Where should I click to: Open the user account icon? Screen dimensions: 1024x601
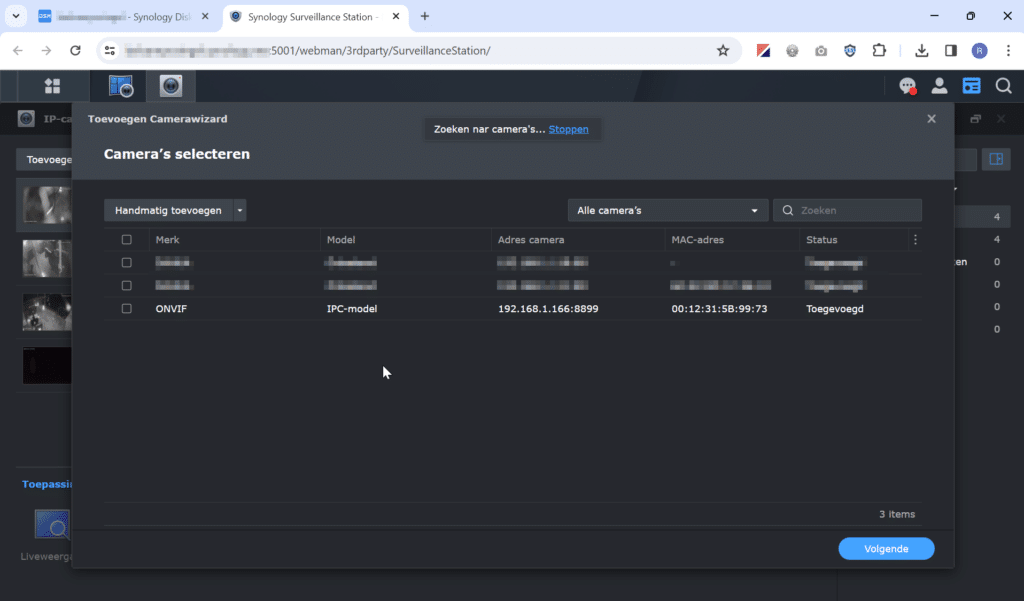(x=939, y=86)
